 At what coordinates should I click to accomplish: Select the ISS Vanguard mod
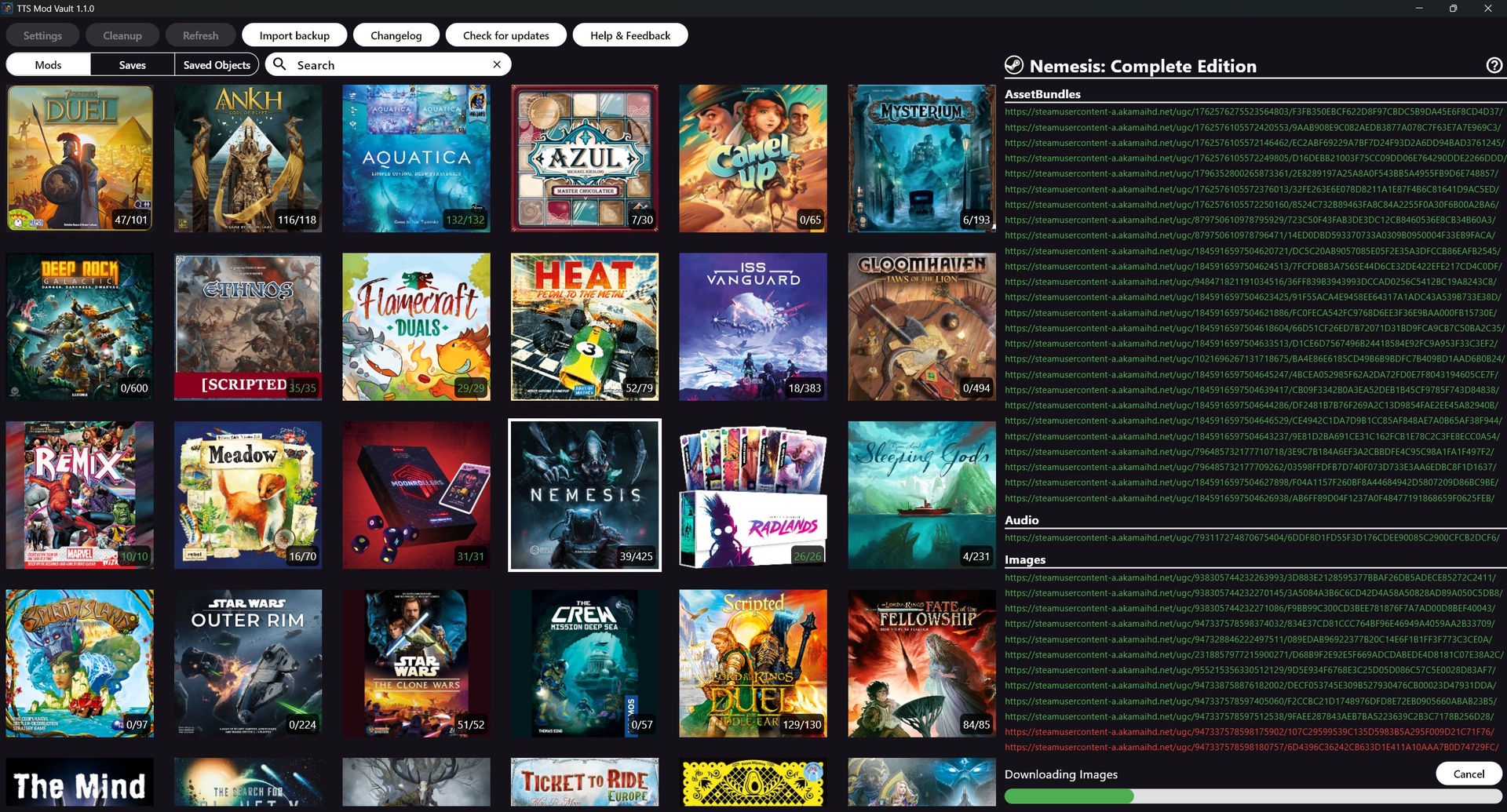tap(753, 326)
